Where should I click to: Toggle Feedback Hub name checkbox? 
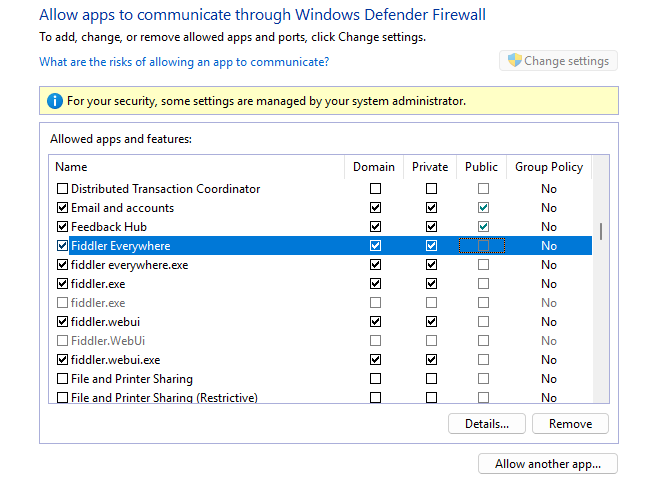pos(62,227)
